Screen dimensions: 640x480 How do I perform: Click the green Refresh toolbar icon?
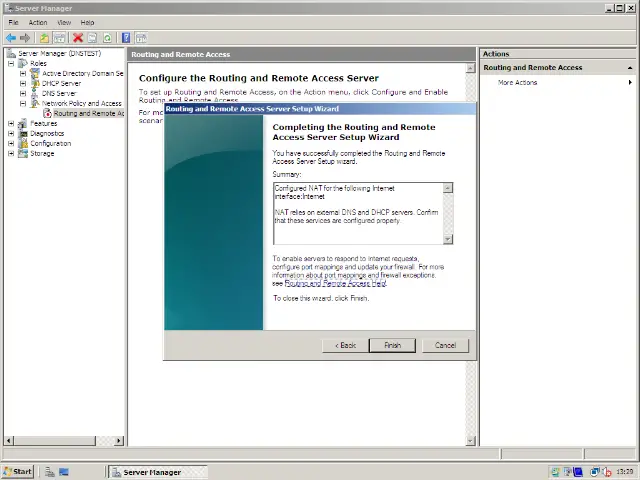pyautogui.click(x=107, y=38)
